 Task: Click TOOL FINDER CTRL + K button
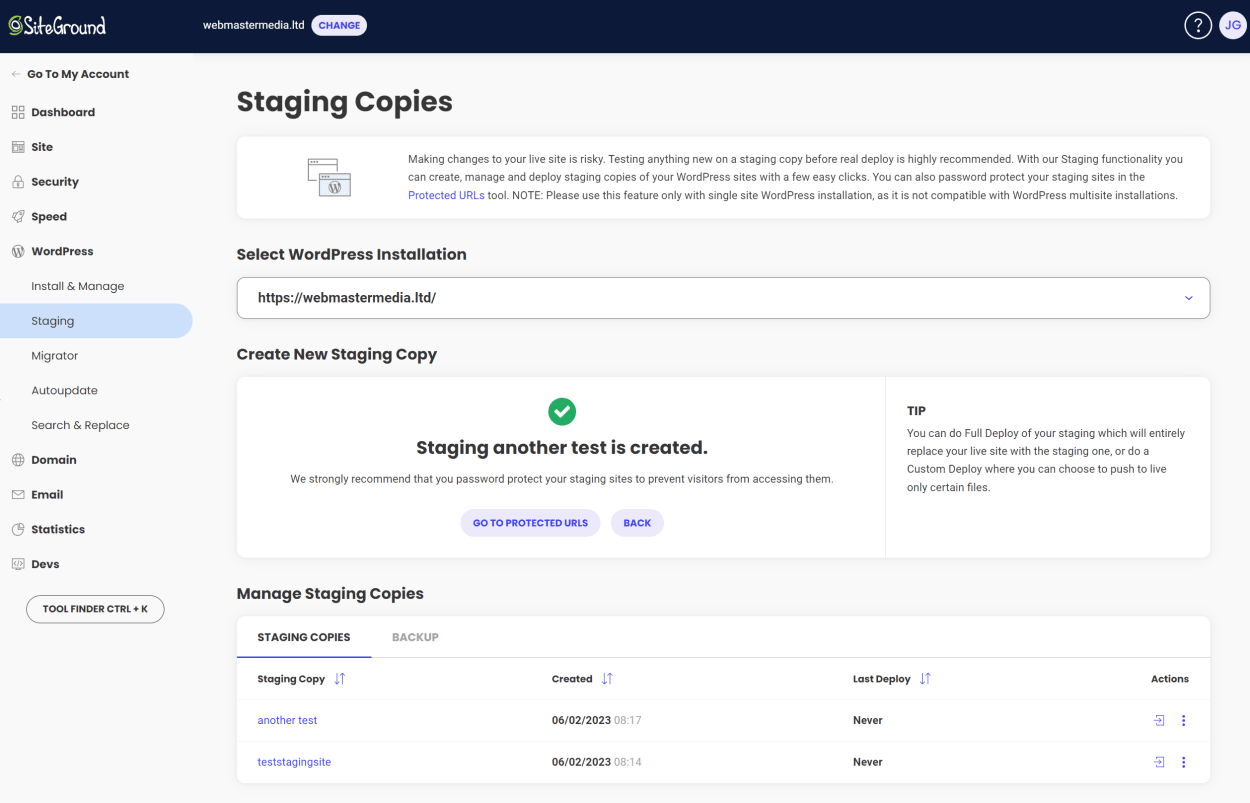(x=95, y=609)
